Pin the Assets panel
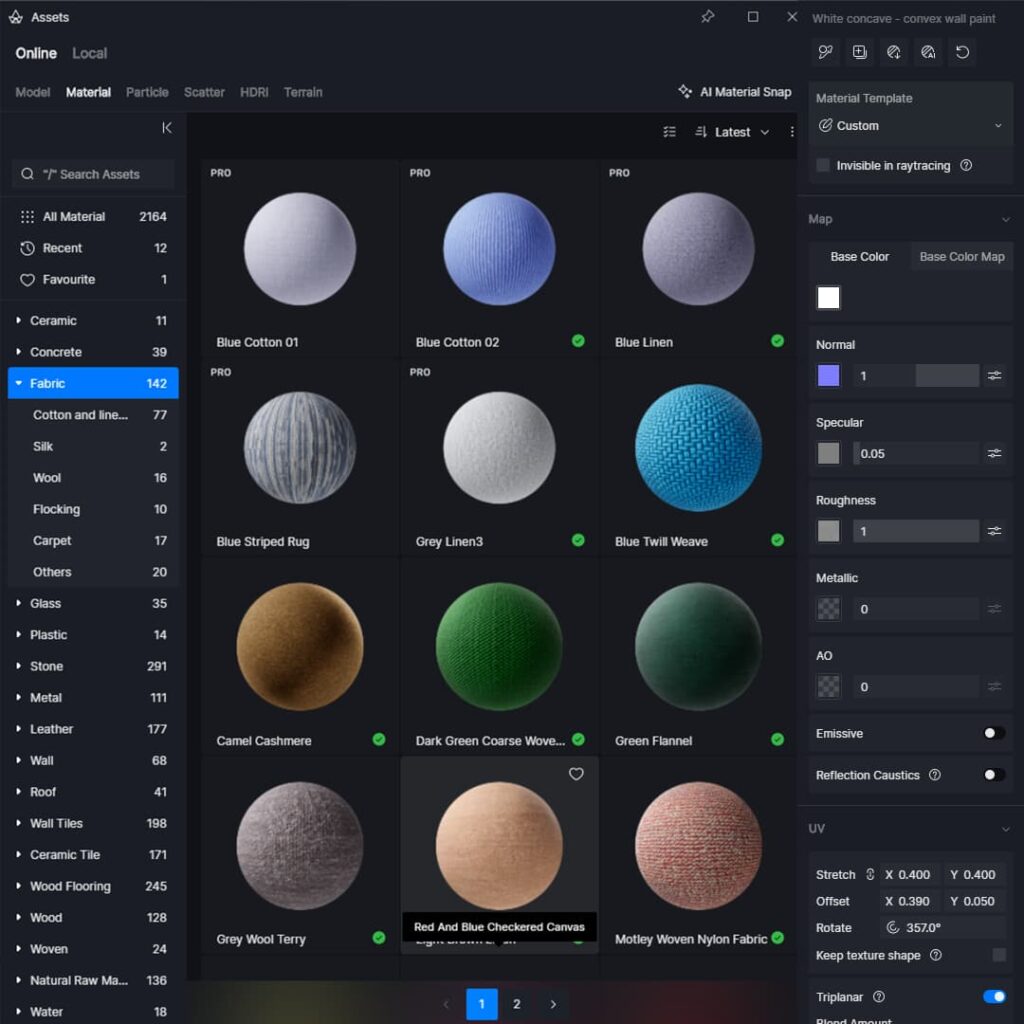The width and height of the screenshot is (1024, 1024). click(708, 17)
